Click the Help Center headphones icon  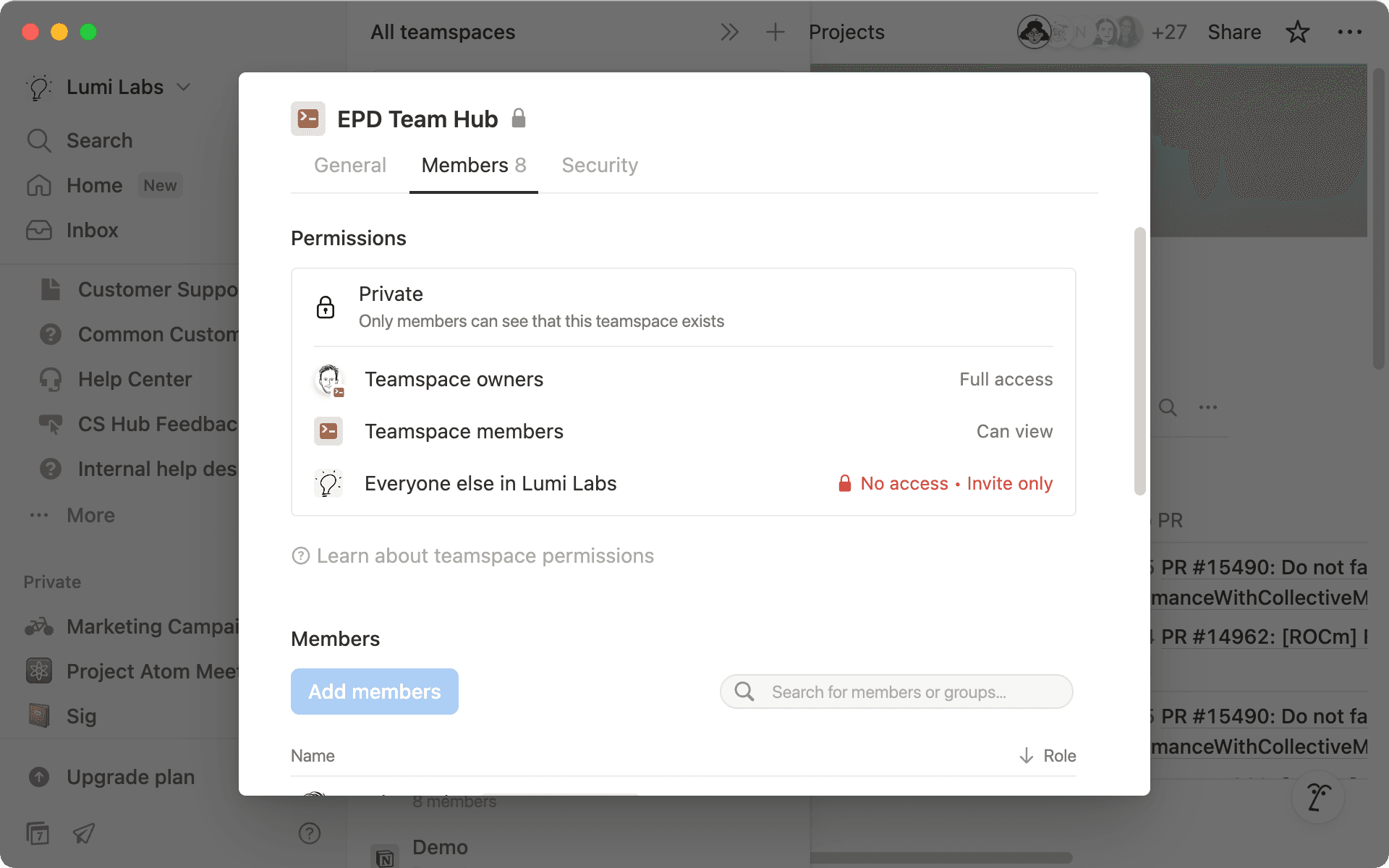coord(50,379)
